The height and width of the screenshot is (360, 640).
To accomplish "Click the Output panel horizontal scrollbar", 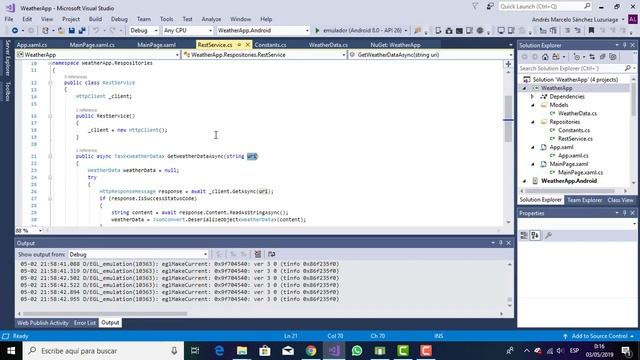I will 105,314.
